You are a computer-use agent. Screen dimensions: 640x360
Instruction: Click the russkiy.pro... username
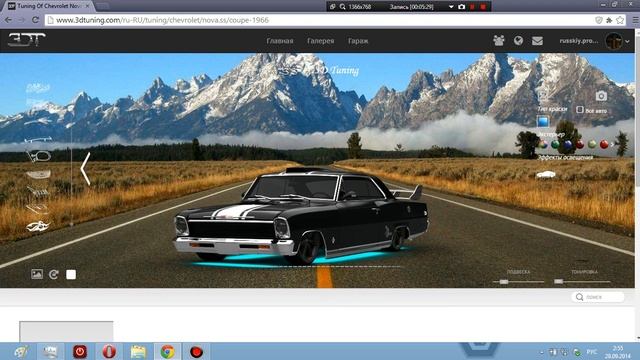[579, 41]
